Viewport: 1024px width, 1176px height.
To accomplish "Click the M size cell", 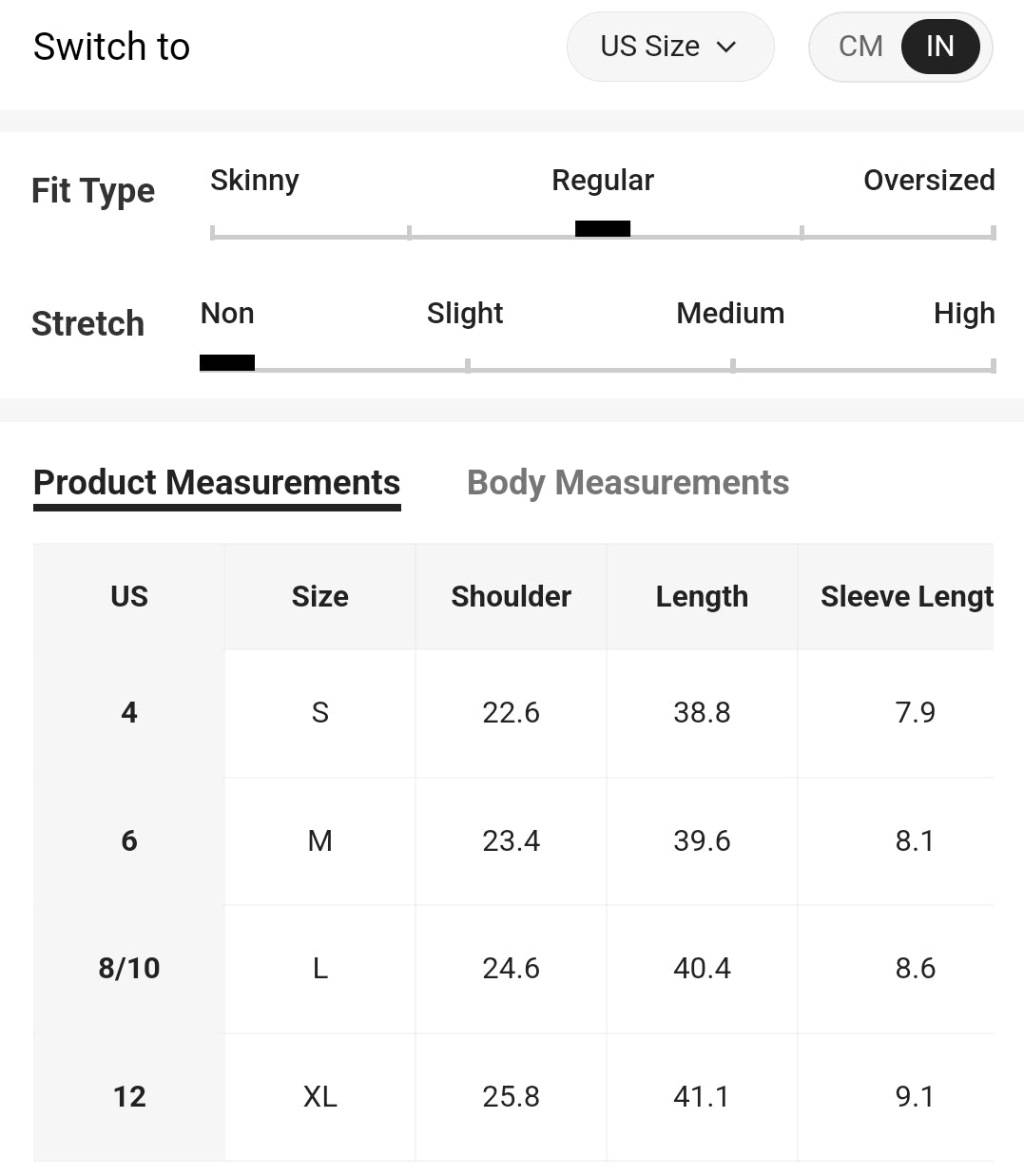I will coord(319,840).
